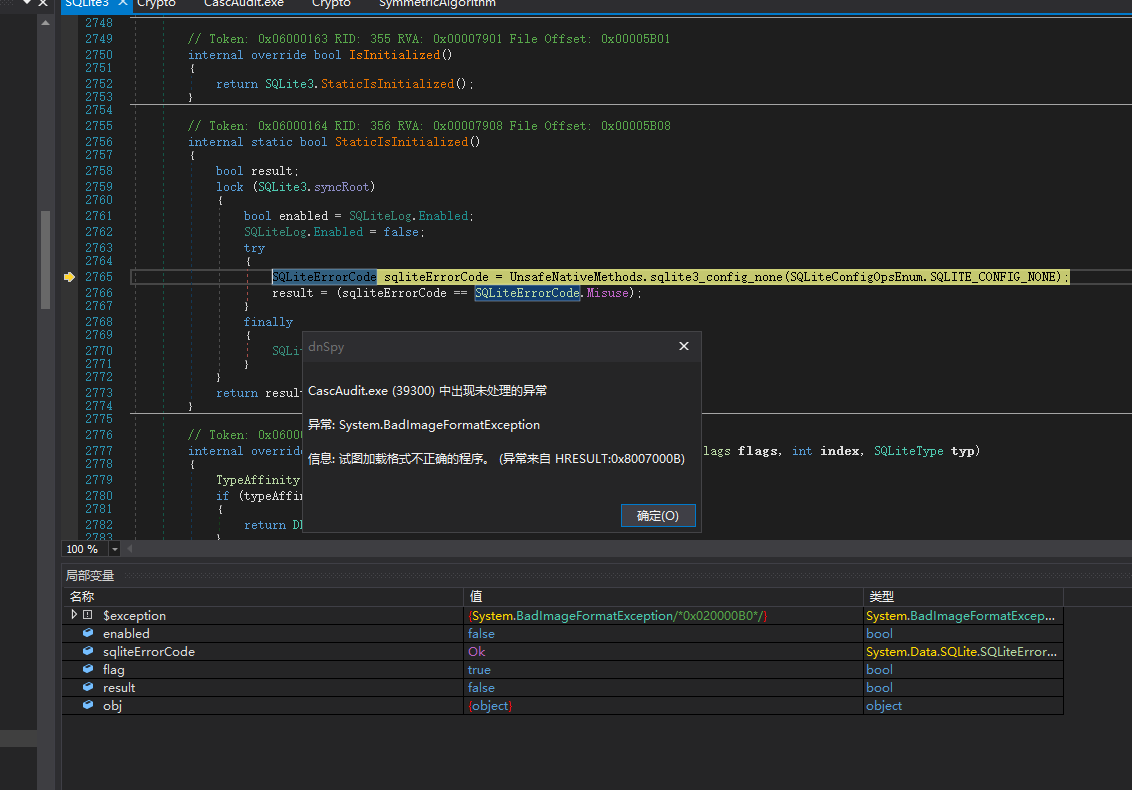Expand the $exception tree node
This screenshot has height=790, width=1132.
[x=74, y=616]
